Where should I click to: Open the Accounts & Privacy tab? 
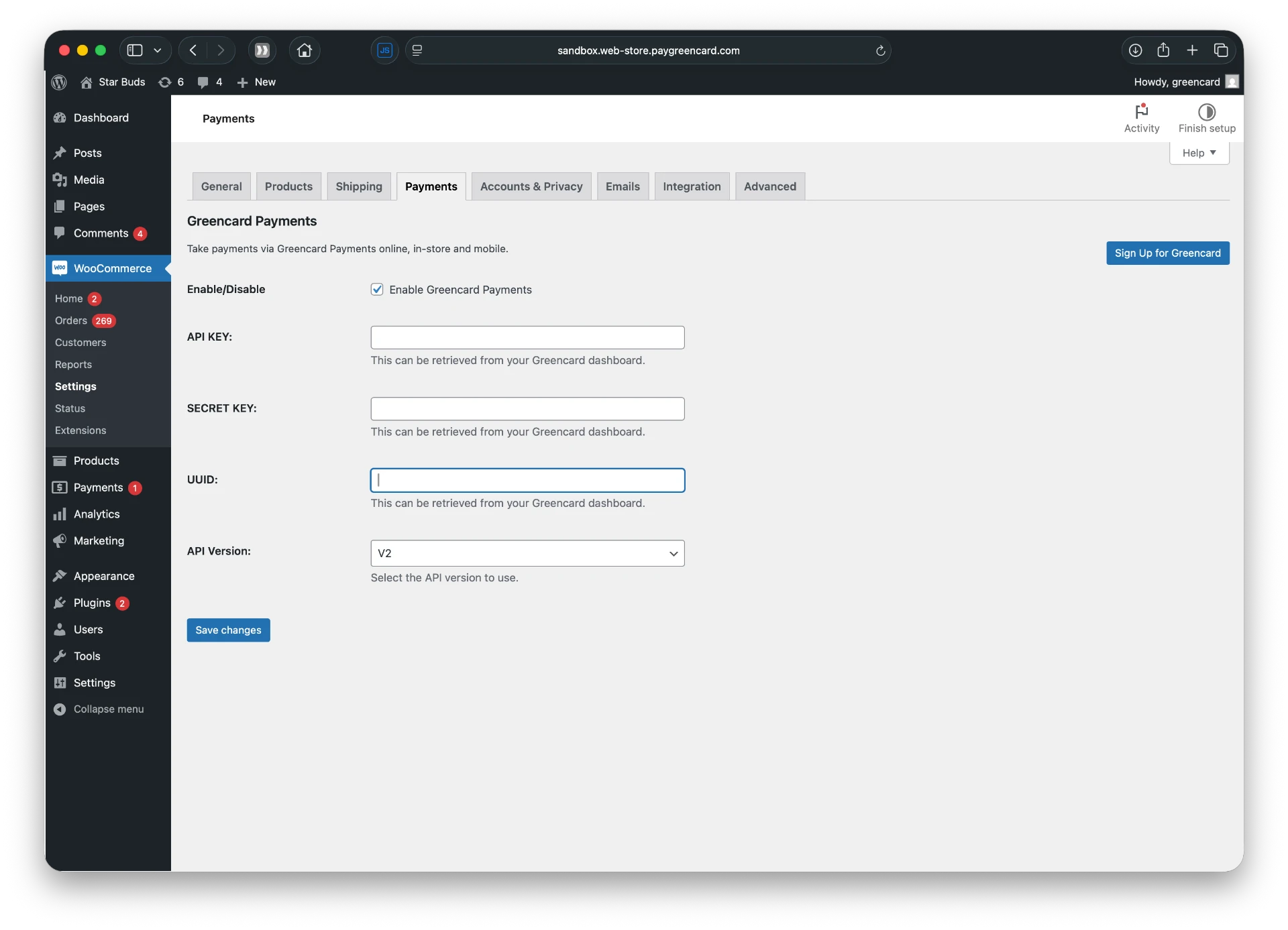(x=531, y=186)
